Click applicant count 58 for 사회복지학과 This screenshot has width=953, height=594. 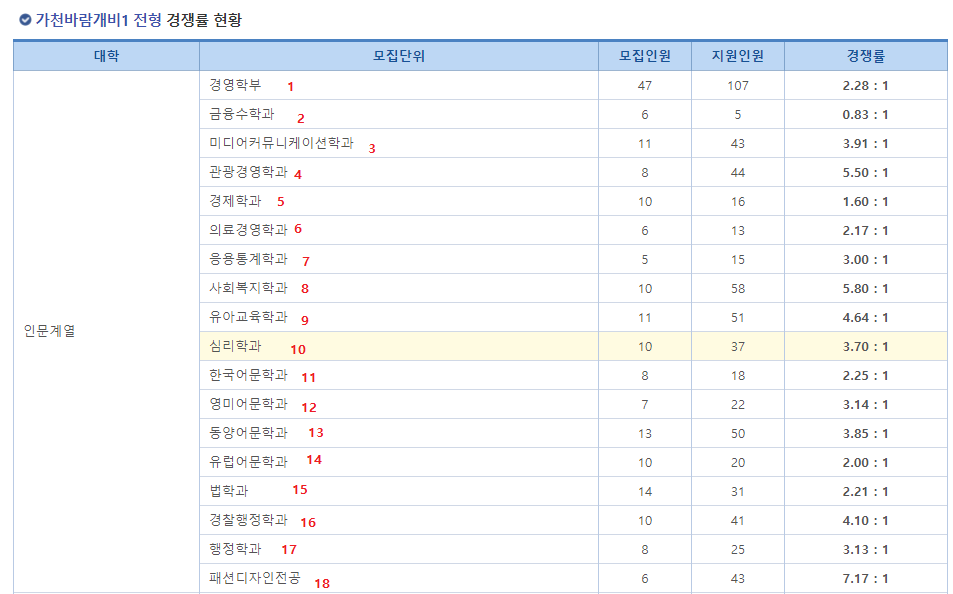coord(738,289)
